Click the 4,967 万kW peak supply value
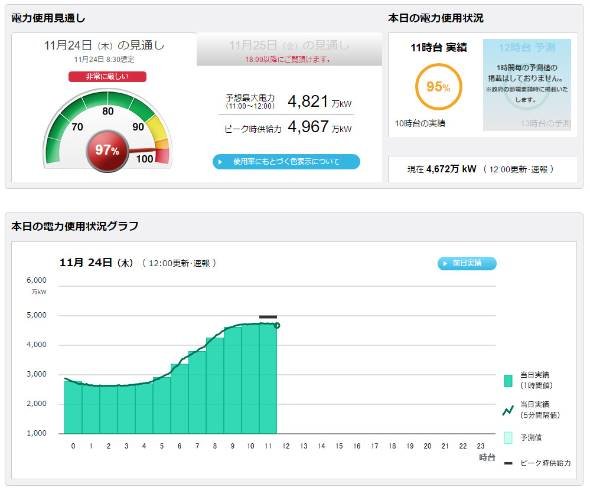This screenshot has width=590, height=494. [x=319, y=127]
